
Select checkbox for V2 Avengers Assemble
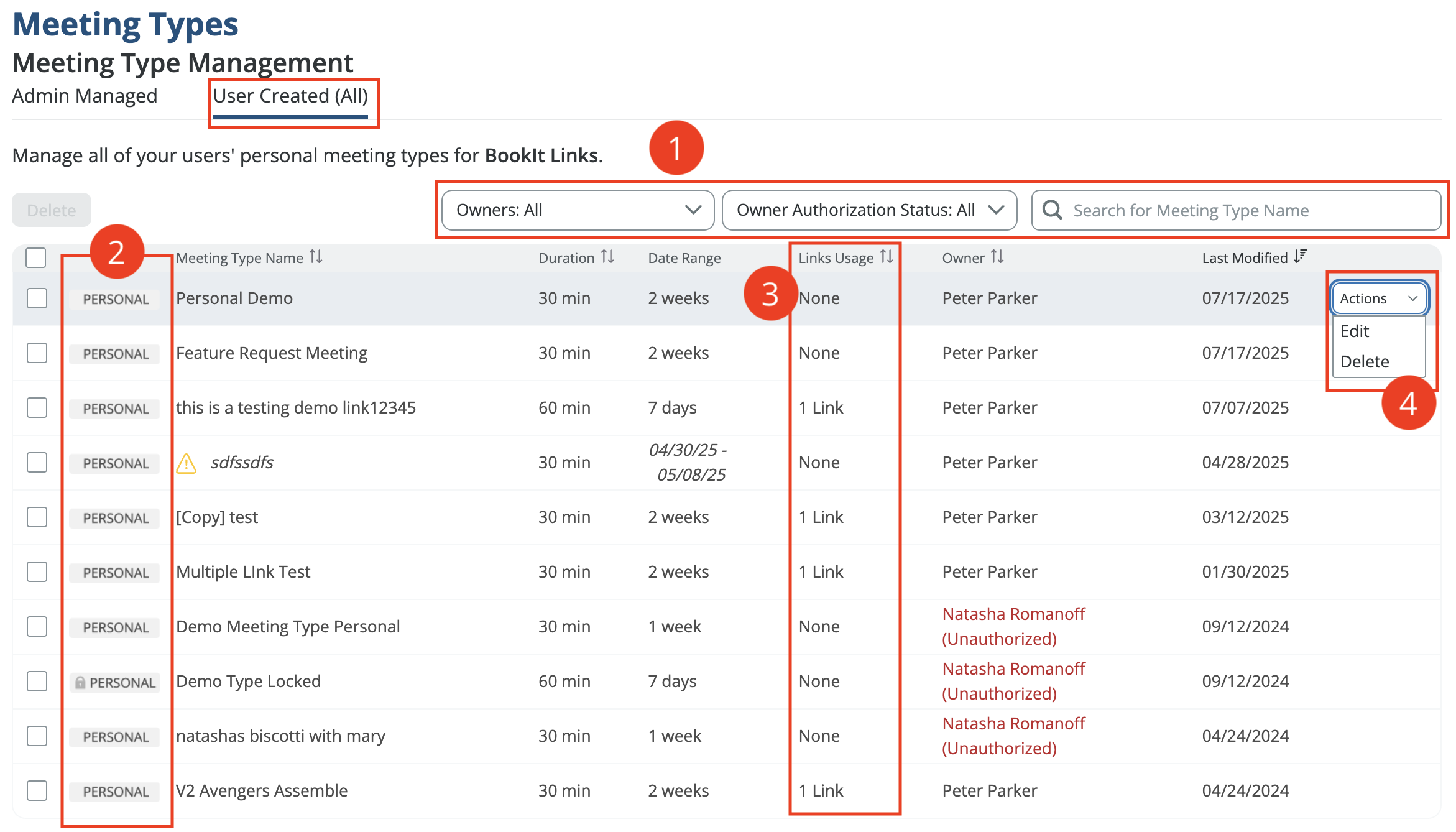coord(37,791)
